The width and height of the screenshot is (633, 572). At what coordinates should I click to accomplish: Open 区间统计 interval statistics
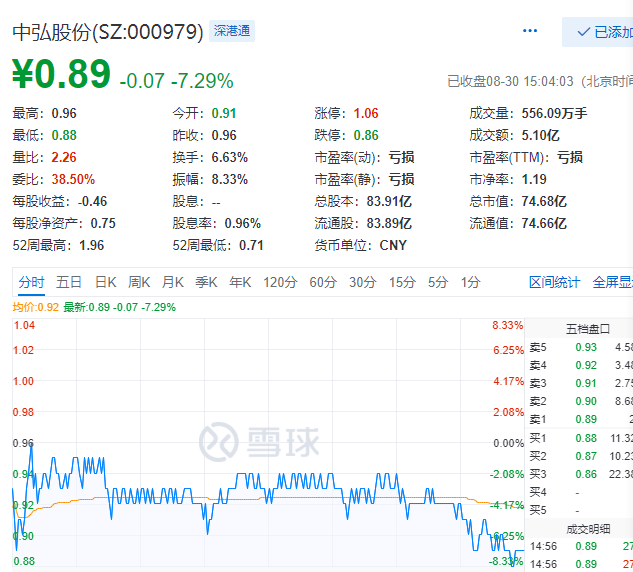pos(554,282)
